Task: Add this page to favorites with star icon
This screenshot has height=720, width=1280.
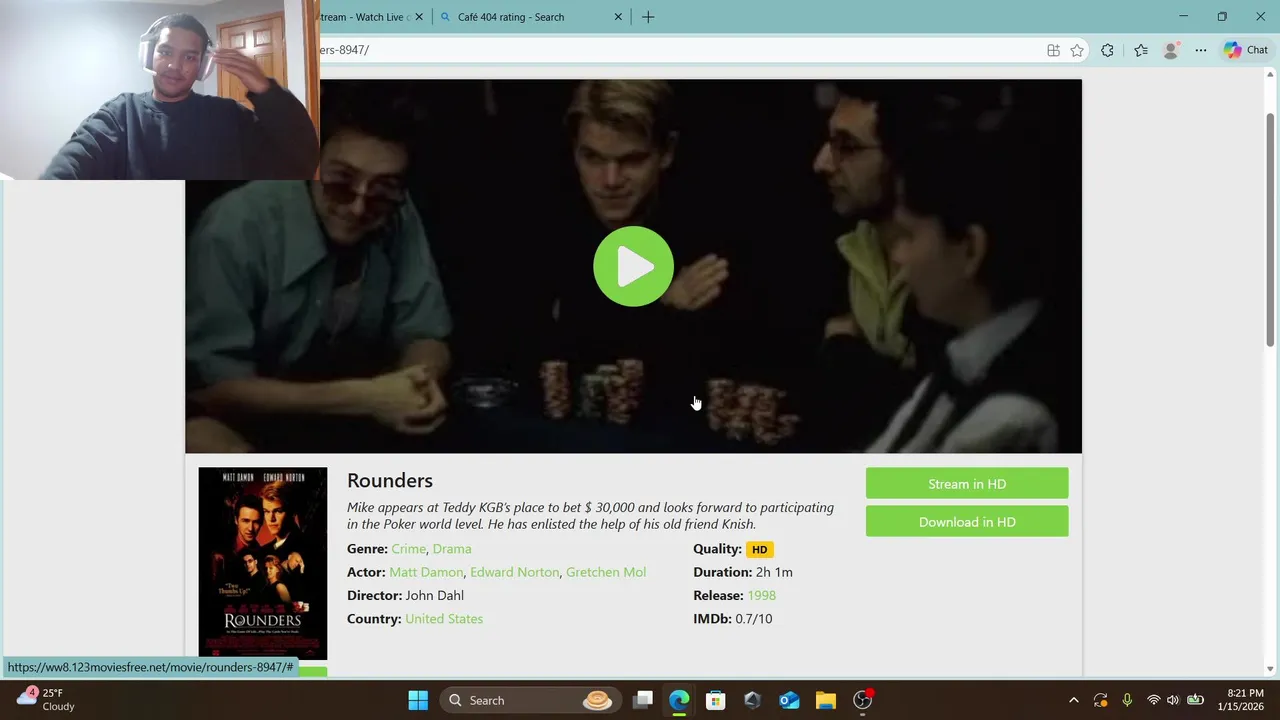Action: [1077, 50]
